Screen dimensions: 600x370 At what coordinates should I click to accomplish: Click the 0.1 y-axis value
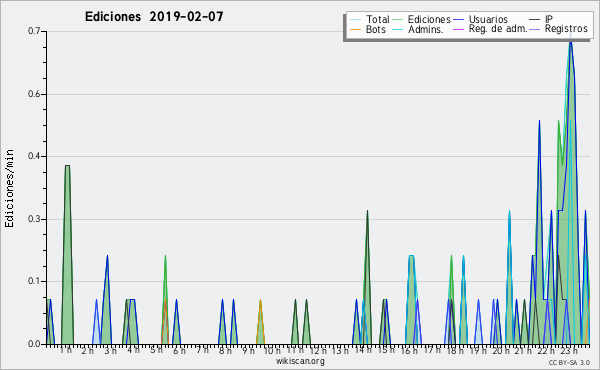pos(34,281)
